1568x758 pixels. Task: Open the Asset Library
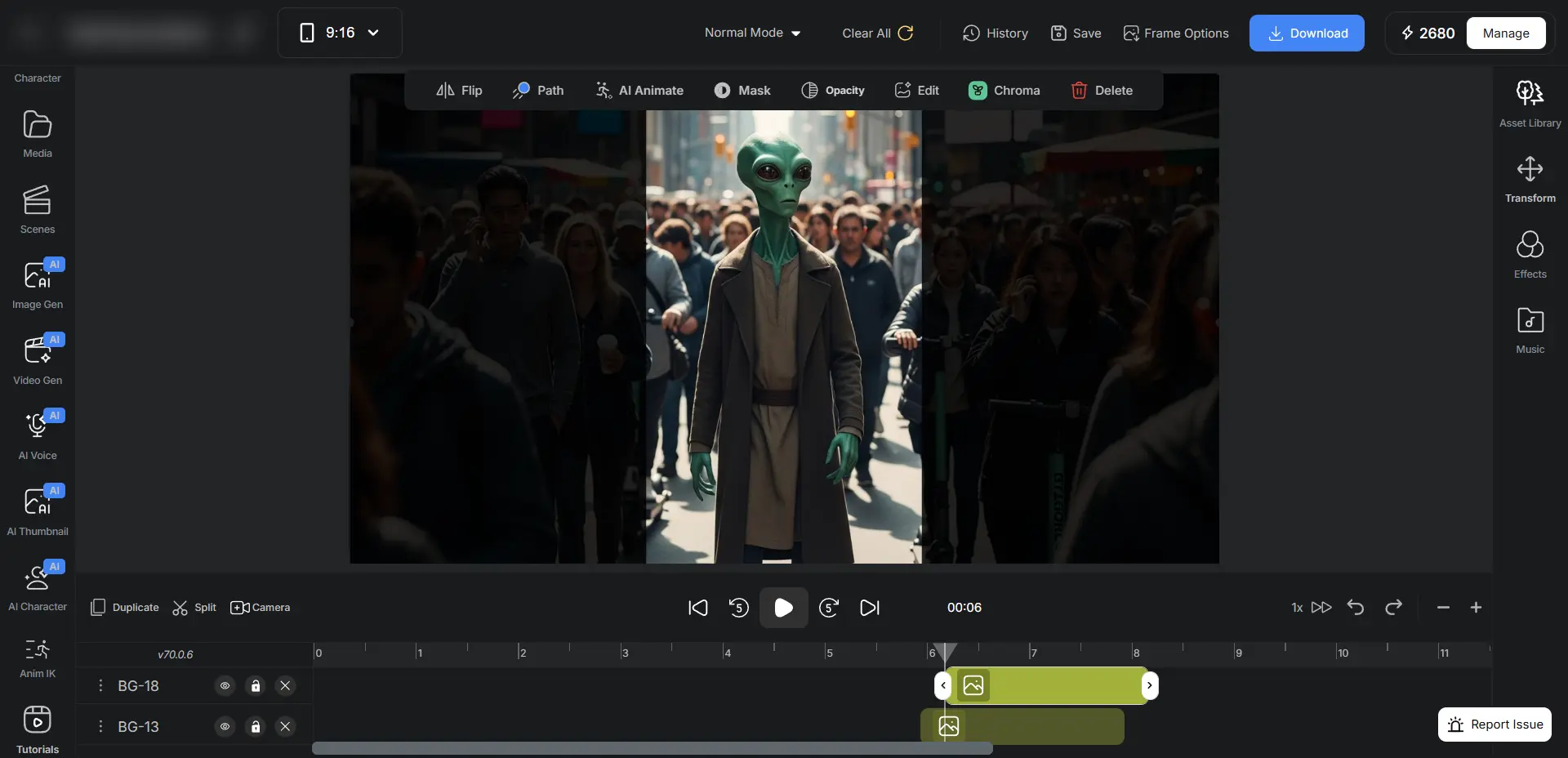[x=1530, y=104]
